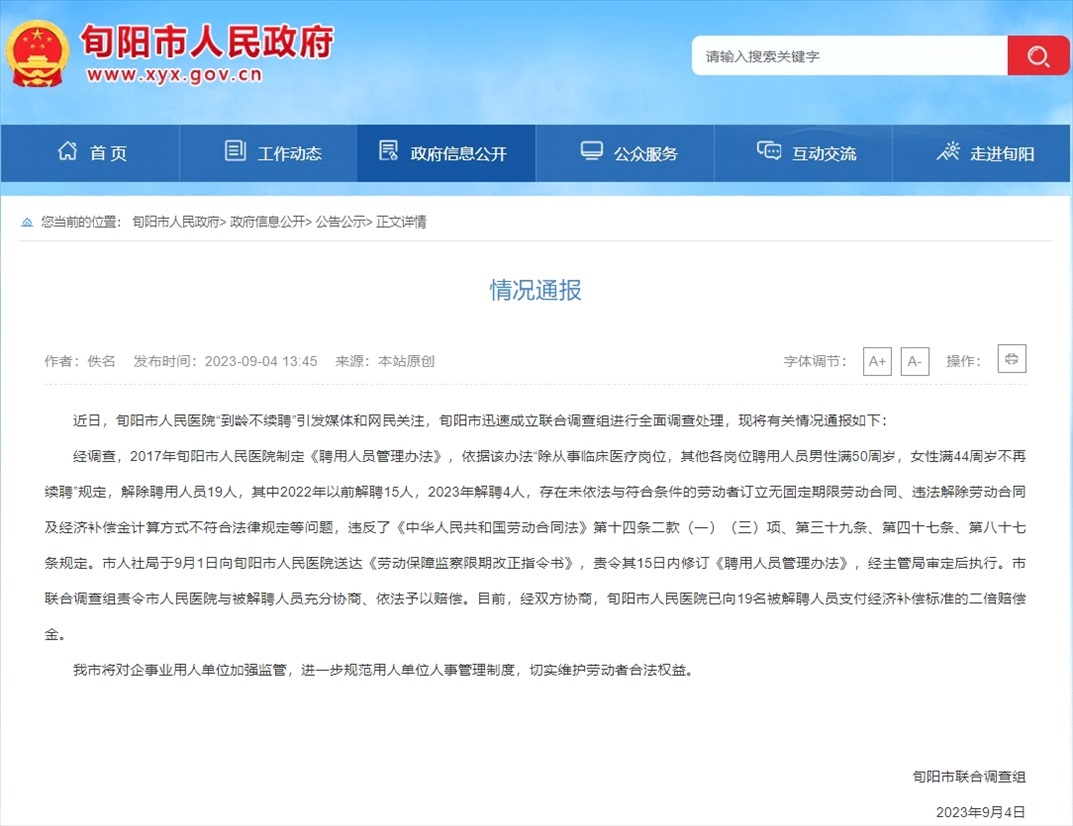
Task: Click the www.xyx.gov.cn site address
Action: 174,74
